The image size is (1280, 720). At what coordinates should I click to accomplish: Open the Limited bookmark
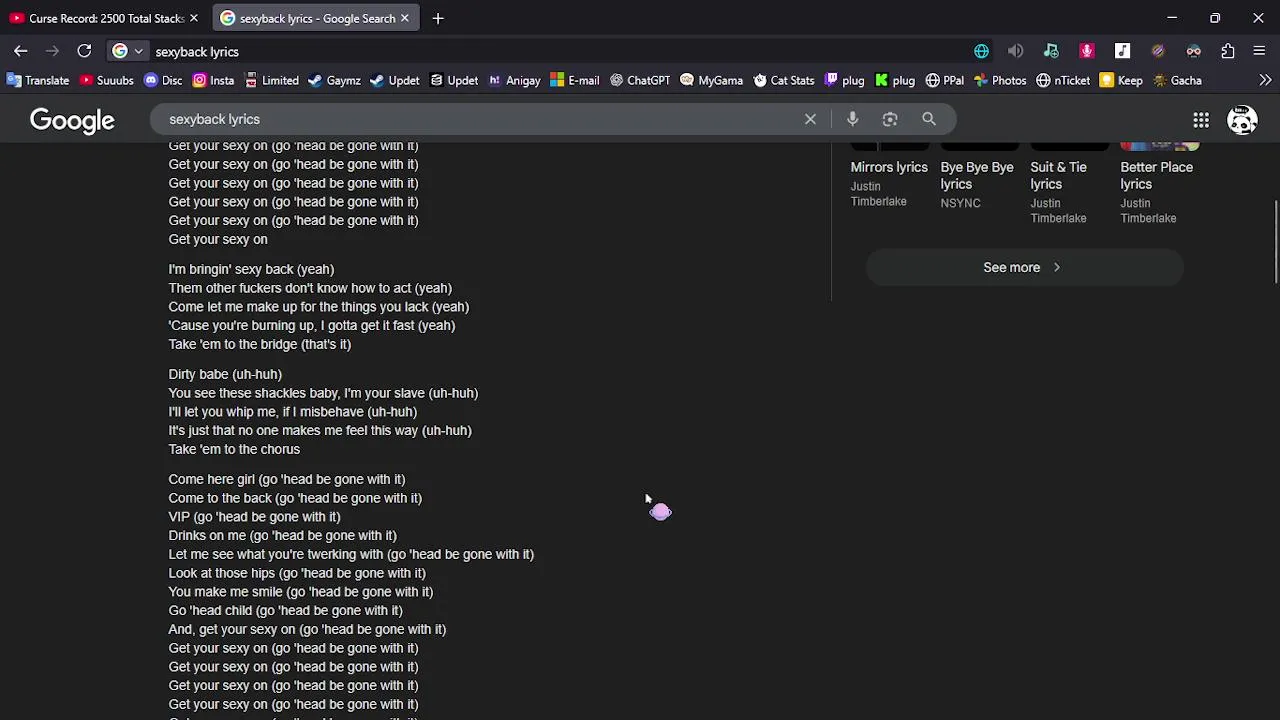point(272,80)
